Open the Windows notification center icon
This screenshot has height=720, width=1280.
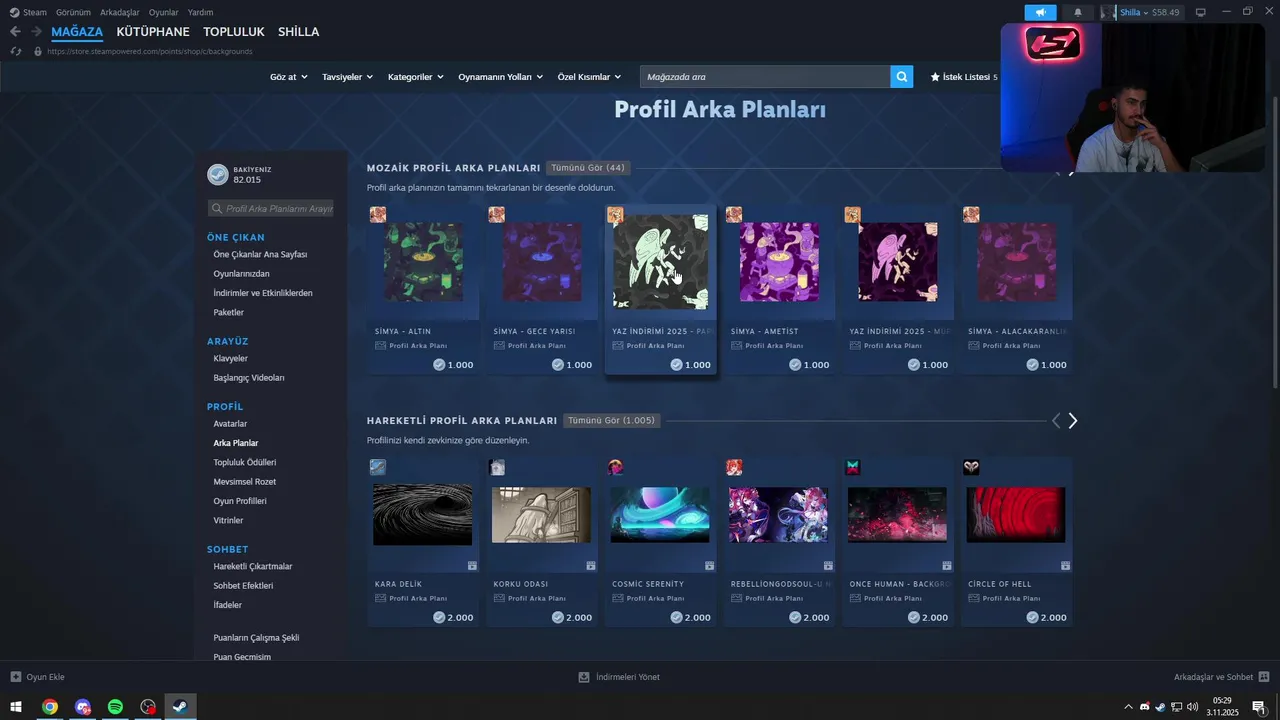click(1259, 707)
